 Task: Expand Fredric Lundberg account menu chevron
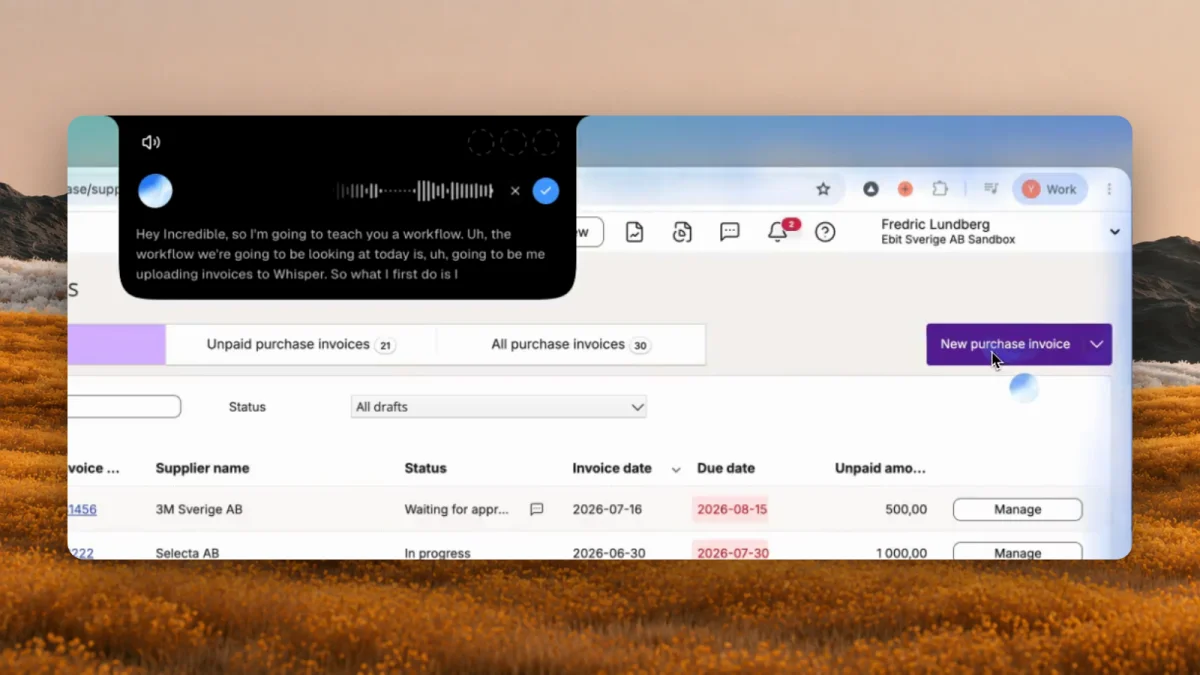1115,232
